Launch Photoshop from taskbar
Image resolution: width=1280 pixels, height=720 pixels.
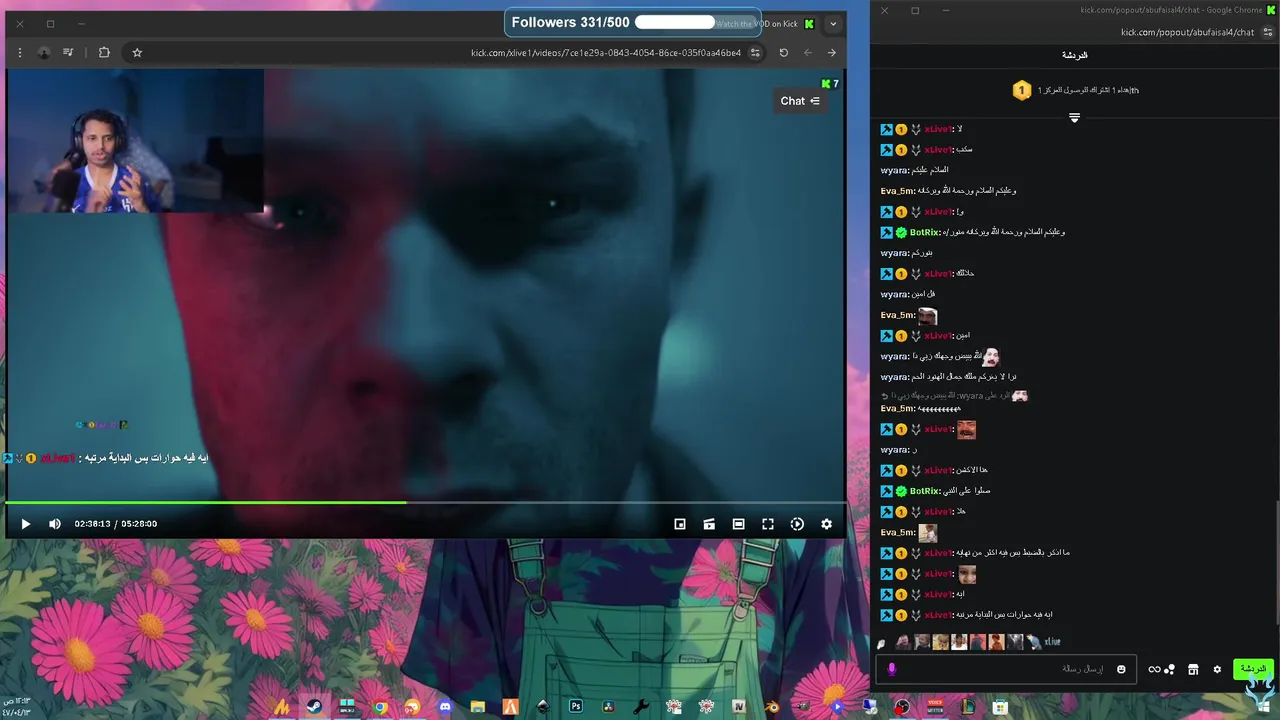(576, 706)
